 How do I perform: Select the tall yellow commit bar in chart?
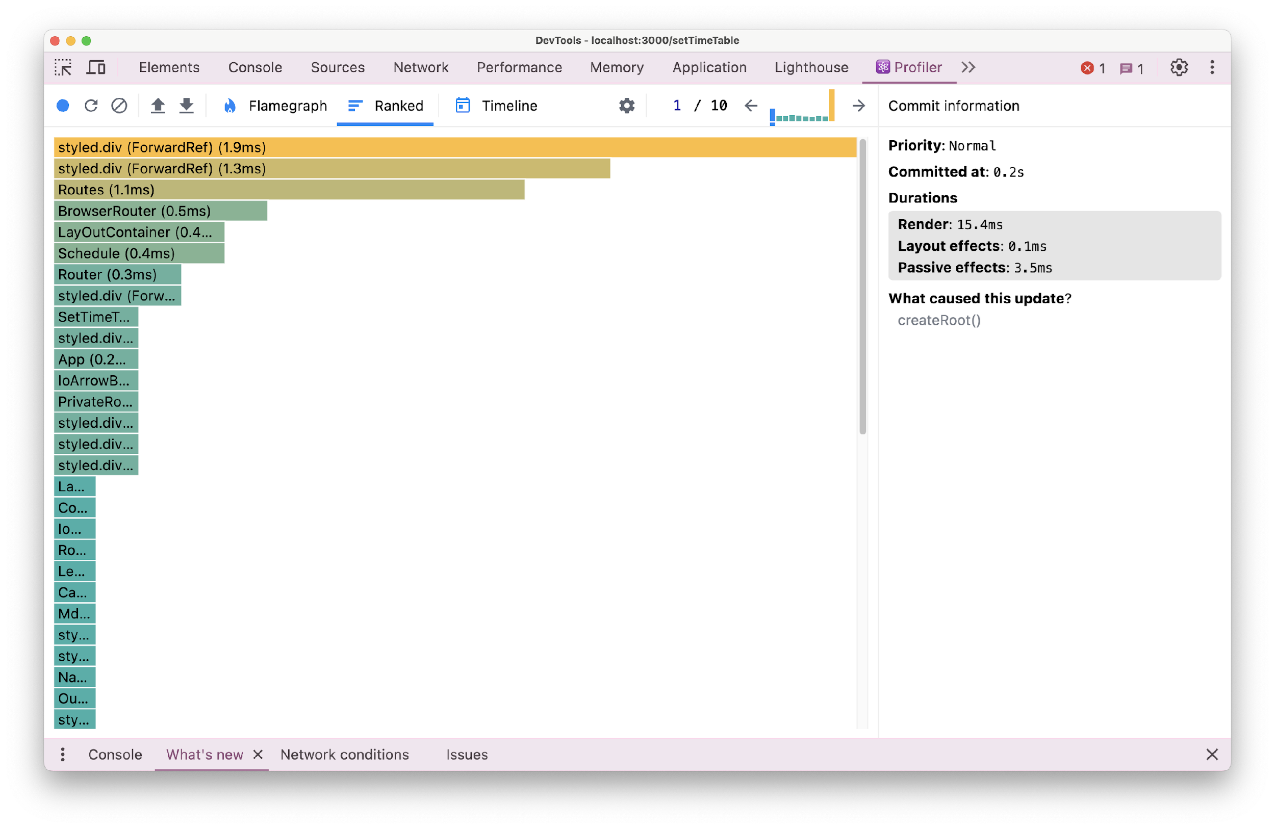pos(831,106)
